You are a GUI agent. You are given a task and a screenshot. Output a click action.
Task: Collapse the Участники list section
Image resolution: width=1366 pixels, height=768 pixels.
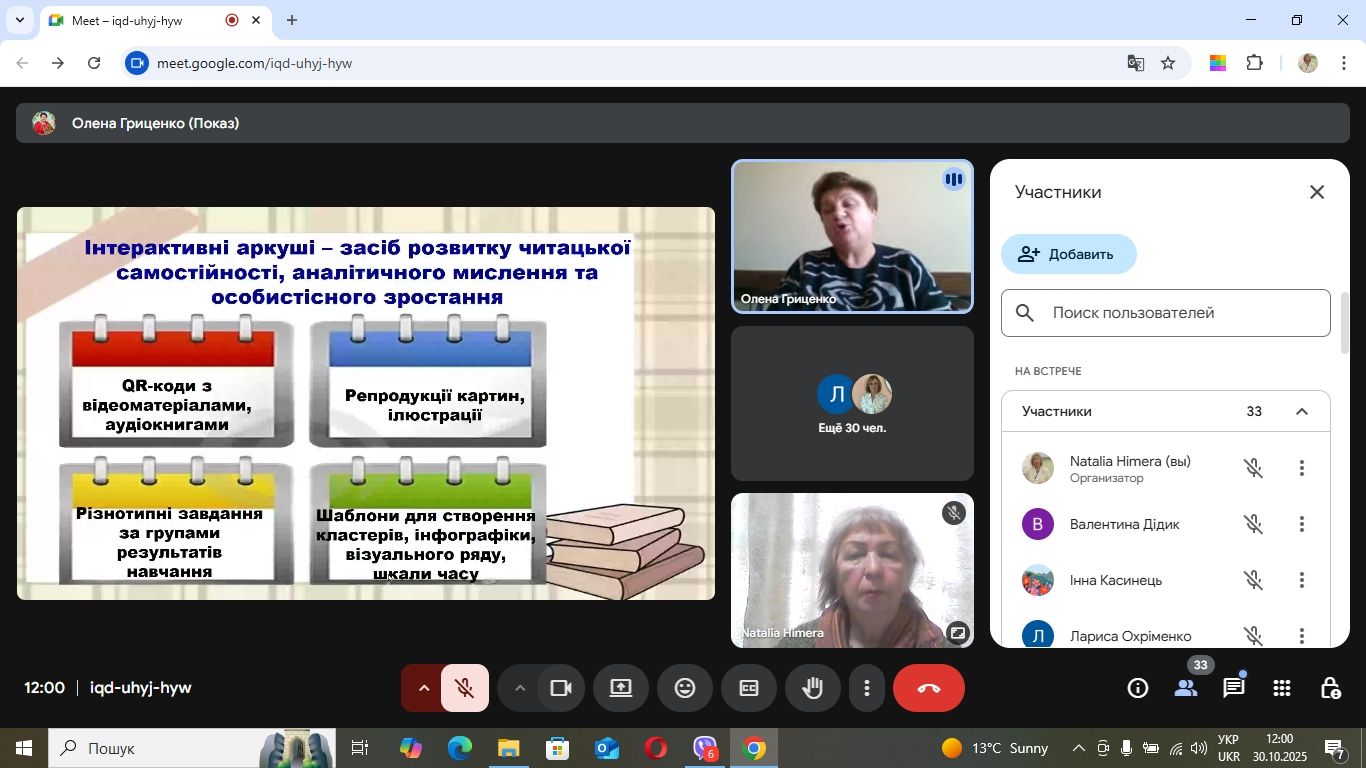(x=1301, y=412)
